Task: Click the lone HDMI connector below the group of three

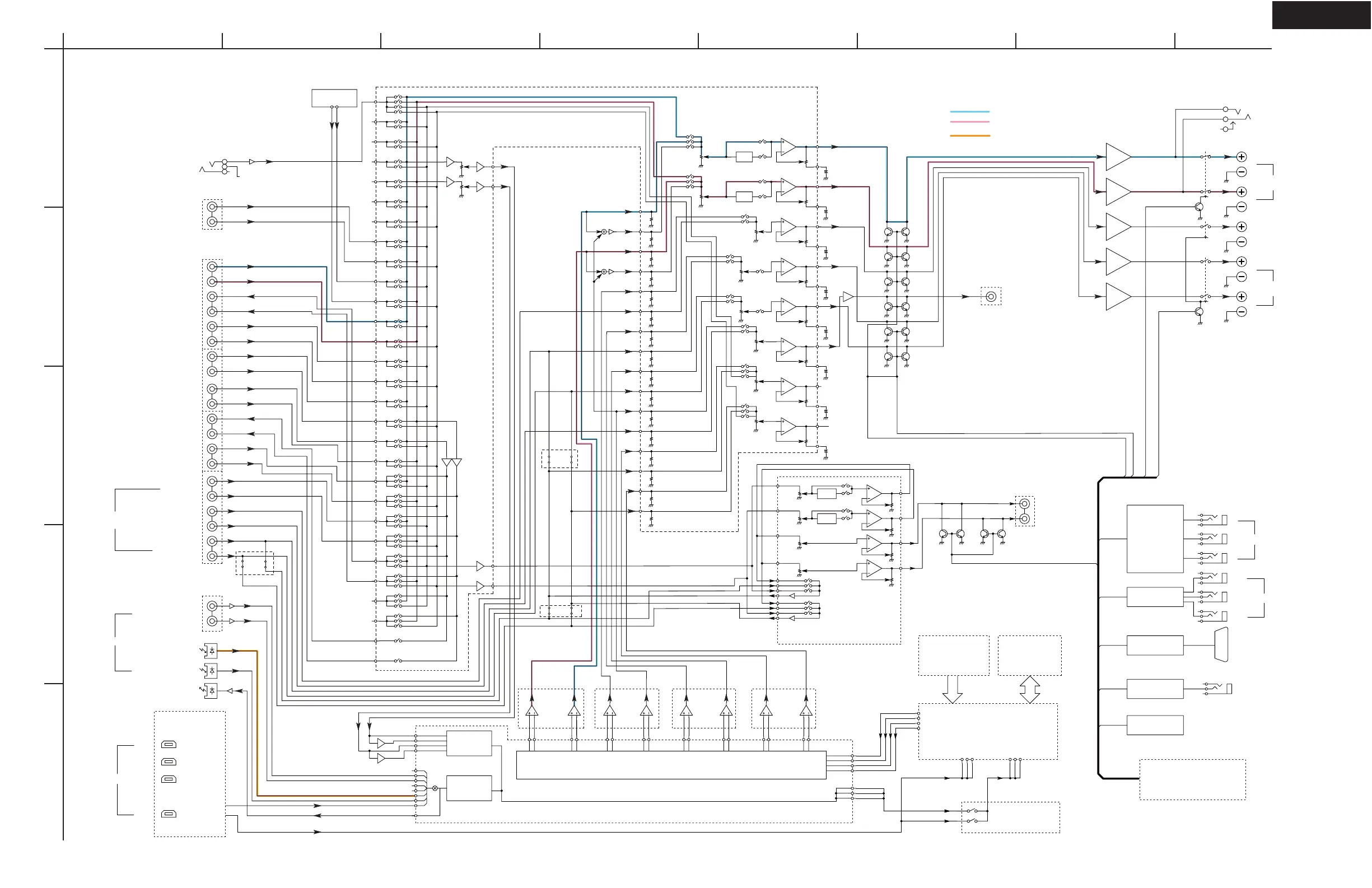Action: (x=169, y=814)
